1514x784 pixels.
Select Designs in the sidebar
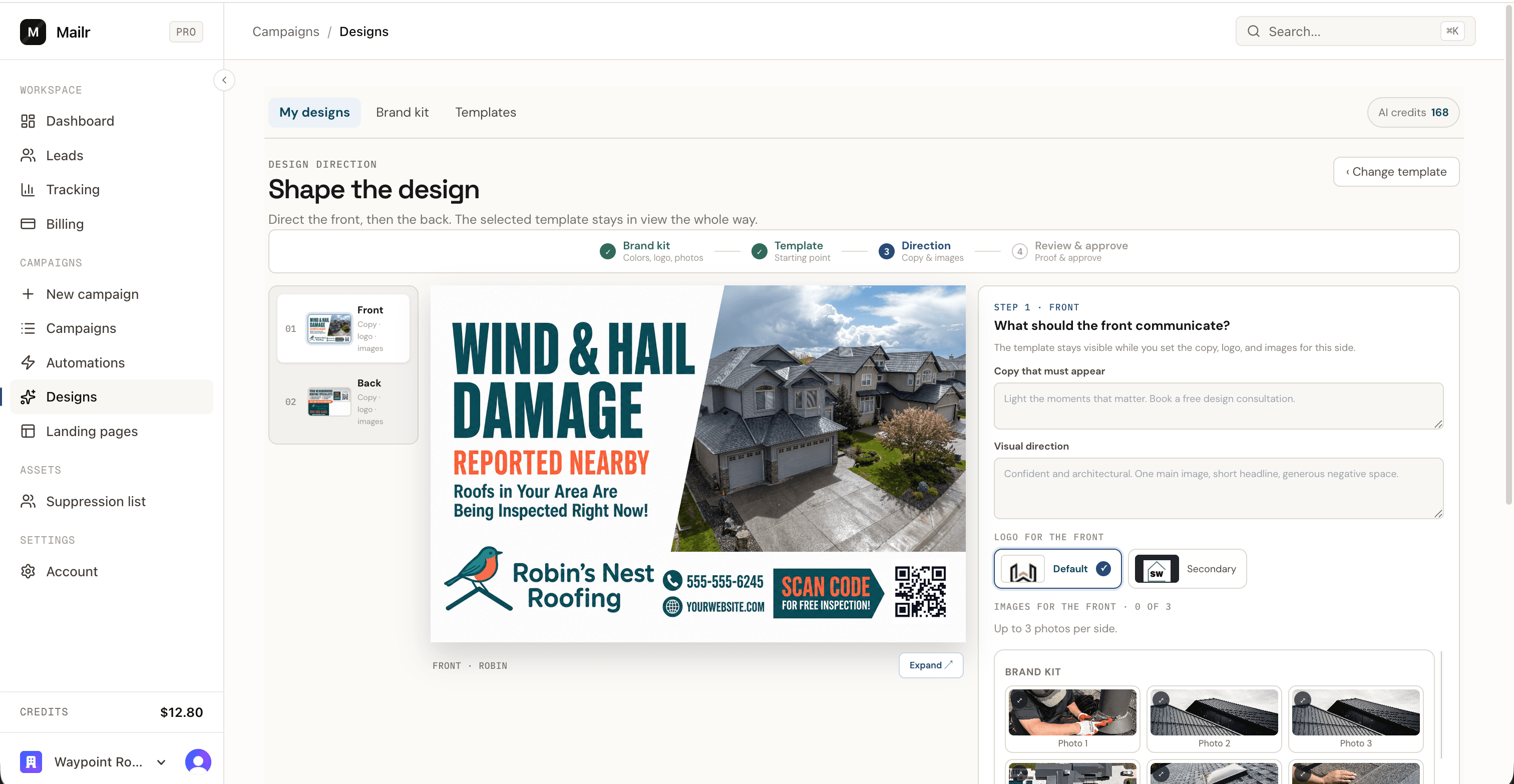pos(112,397)
